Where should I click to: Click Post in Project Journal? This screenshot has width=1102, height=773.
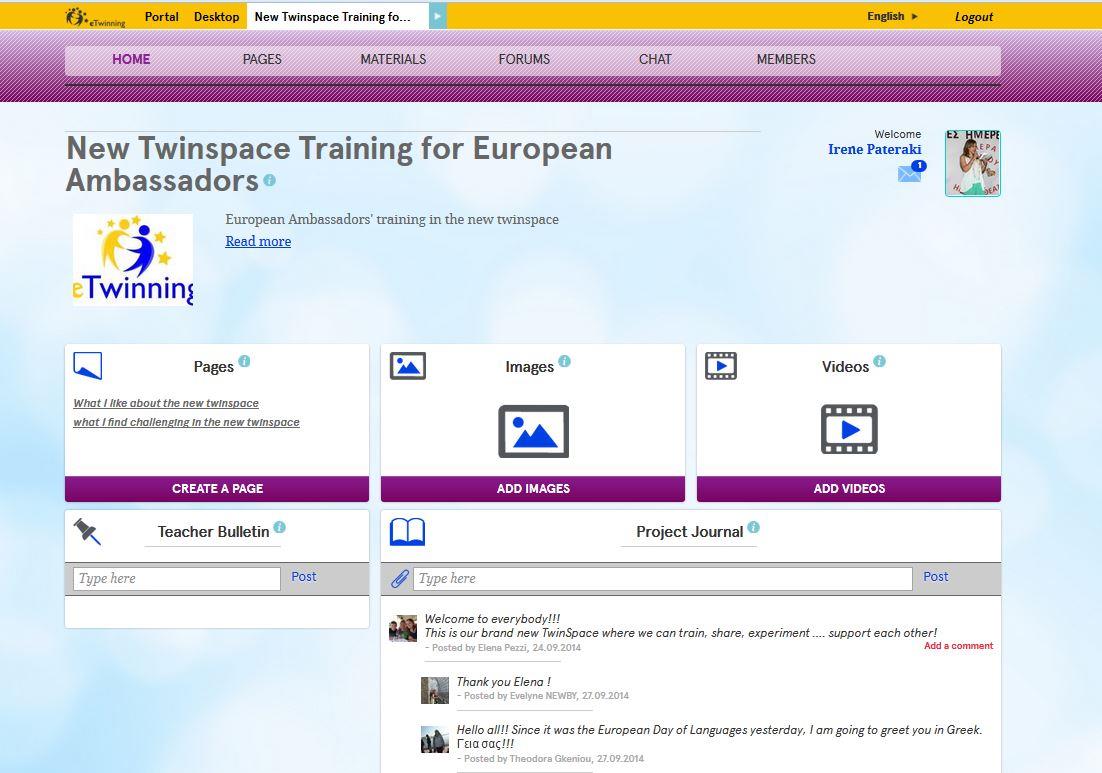click(935, 577)
